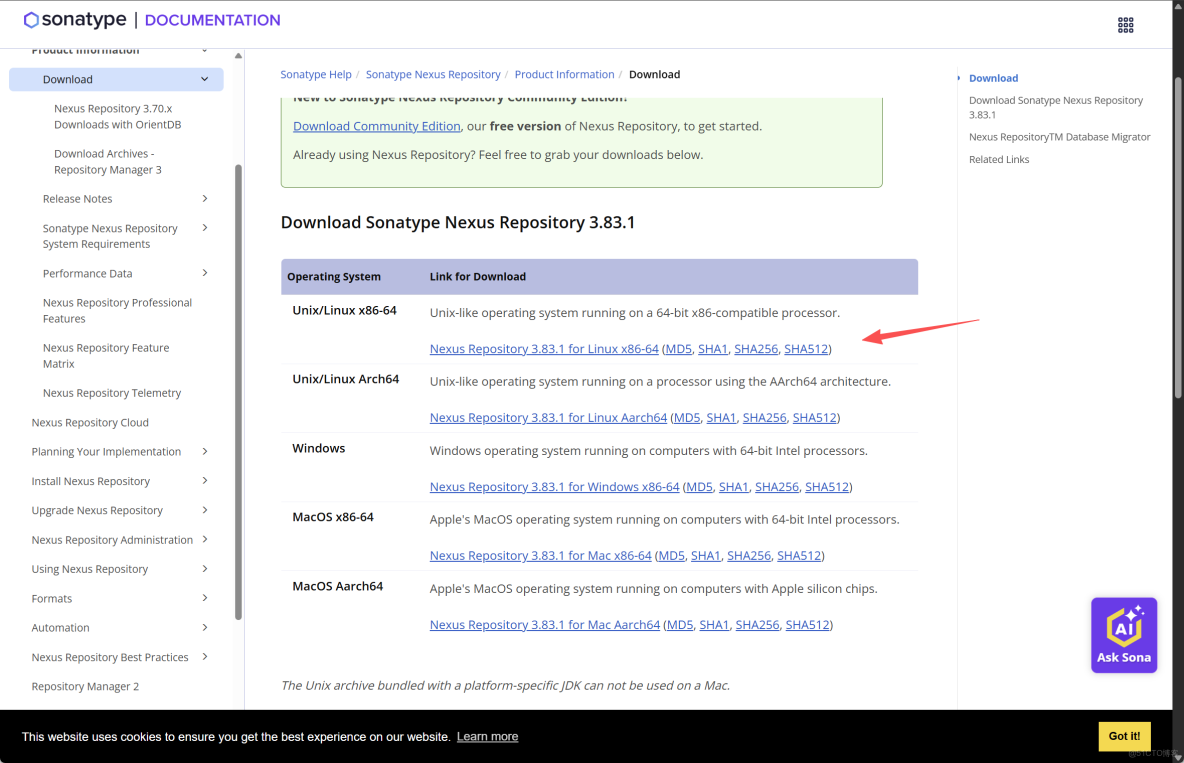Open the app grid menu at top right
The image size is (1184, 763).
pos(1125,24)
